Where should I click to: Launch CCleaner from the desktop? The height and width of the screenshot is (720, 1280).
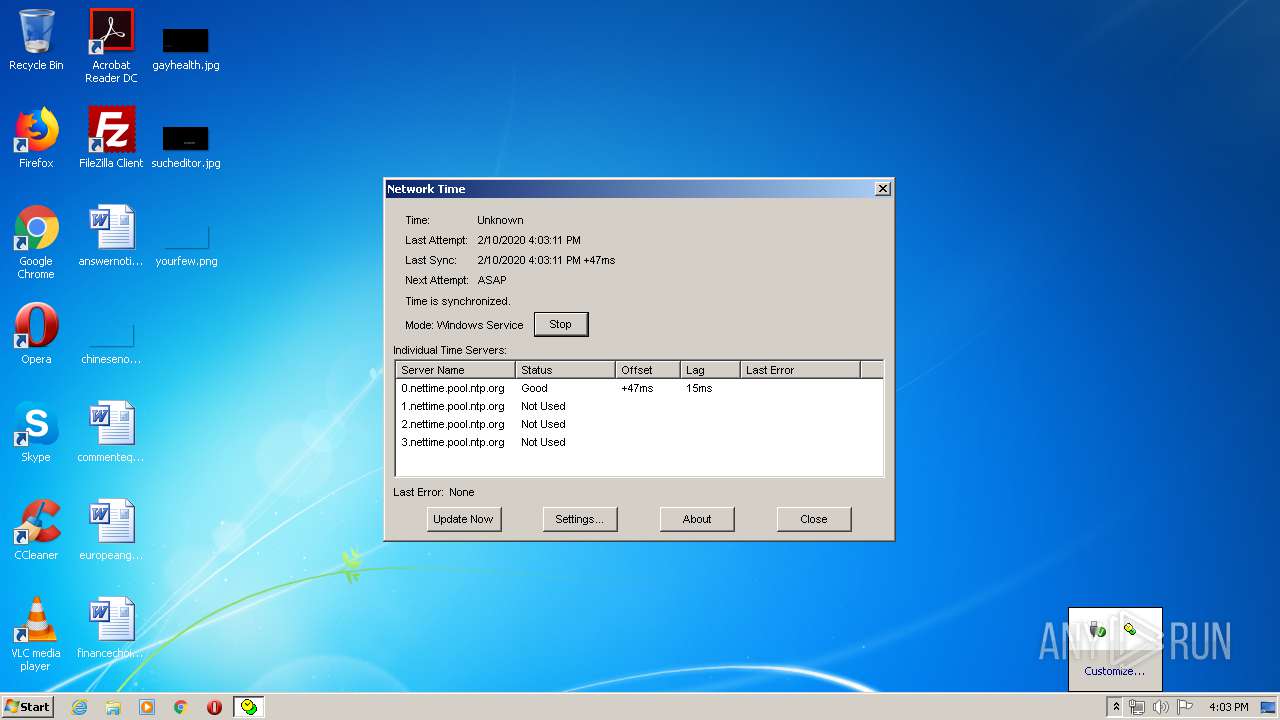(36, 530)
